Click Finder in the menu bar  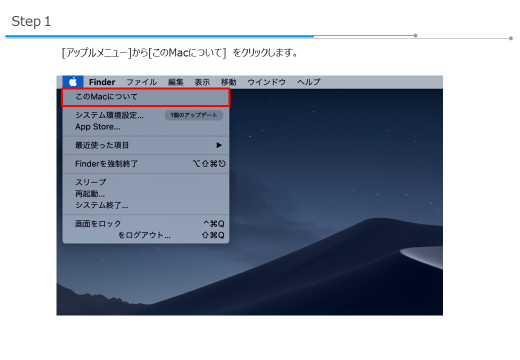[x=102, y=82]
